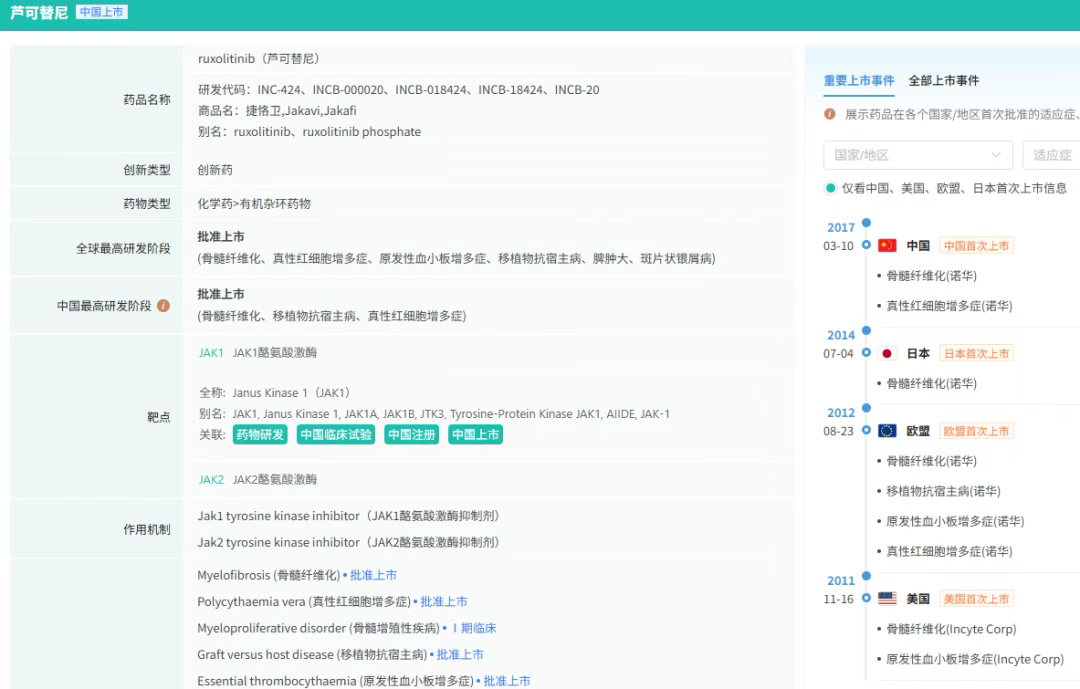Click the 2017 timeline marker dot

866,223
